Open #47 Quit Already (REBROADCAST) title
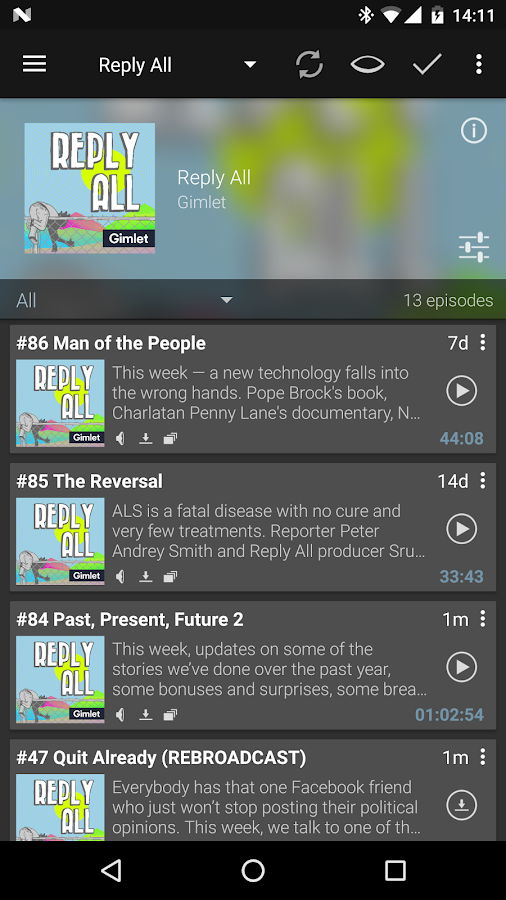506x900 pixels. 161,758
